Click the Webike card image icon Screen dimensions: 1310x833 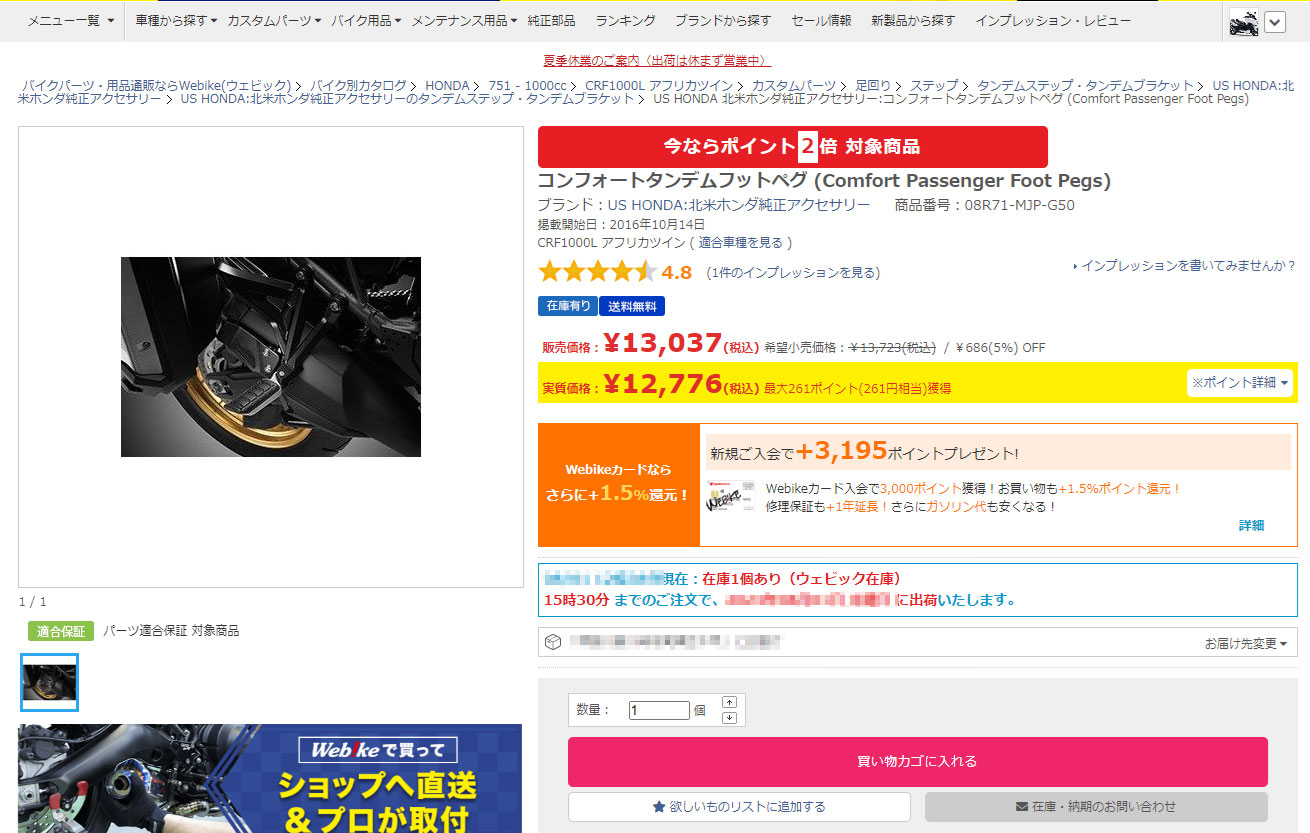731,497
